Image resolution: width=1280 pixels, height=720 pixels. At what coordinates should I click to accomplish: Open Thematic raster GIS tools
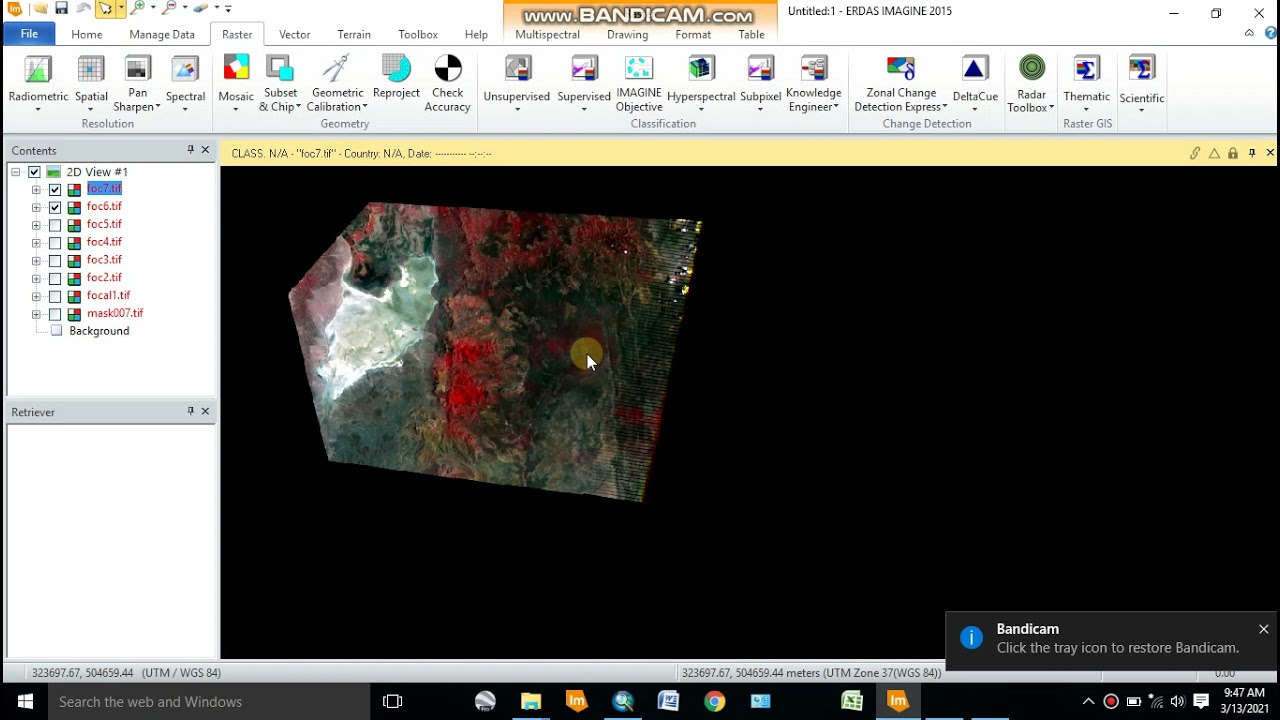tap(1086, 82)
